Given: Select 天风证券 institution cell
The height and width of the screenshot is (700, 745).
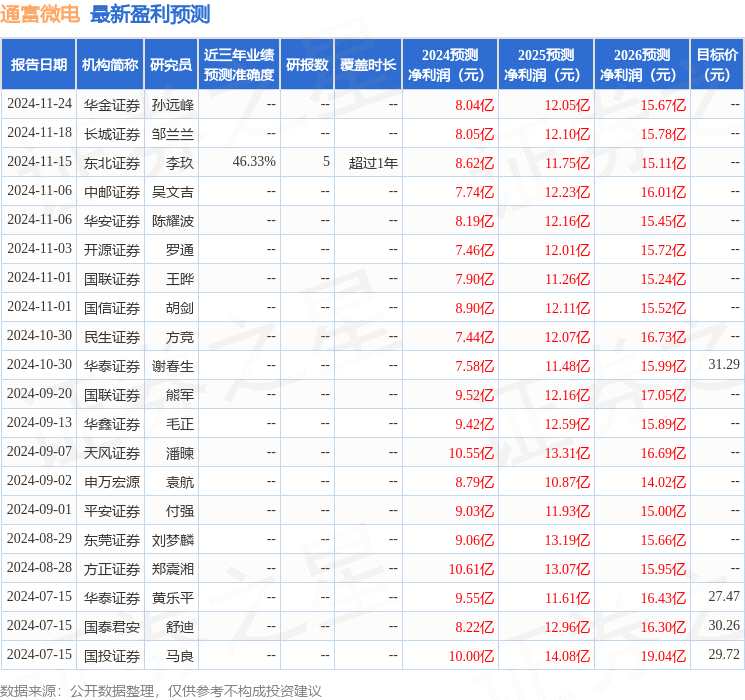Looking at the screenshot, I should click(x=112, y=453).
